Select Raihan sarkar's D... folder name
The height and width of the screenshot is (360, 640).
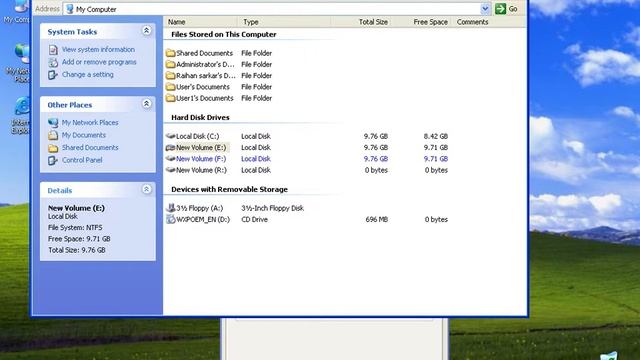(206, 76)
